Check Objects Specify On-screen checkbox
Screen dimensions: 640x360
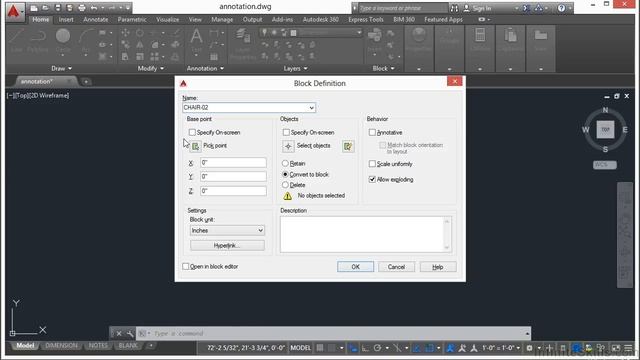286,132
